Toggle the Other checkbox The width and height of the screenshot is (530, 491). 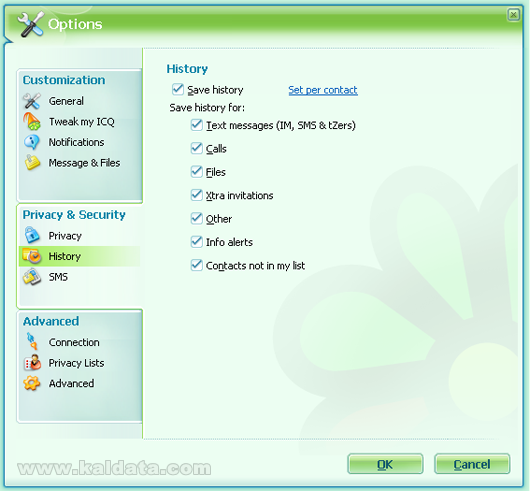pyautogui.click(x=196, y=219)
